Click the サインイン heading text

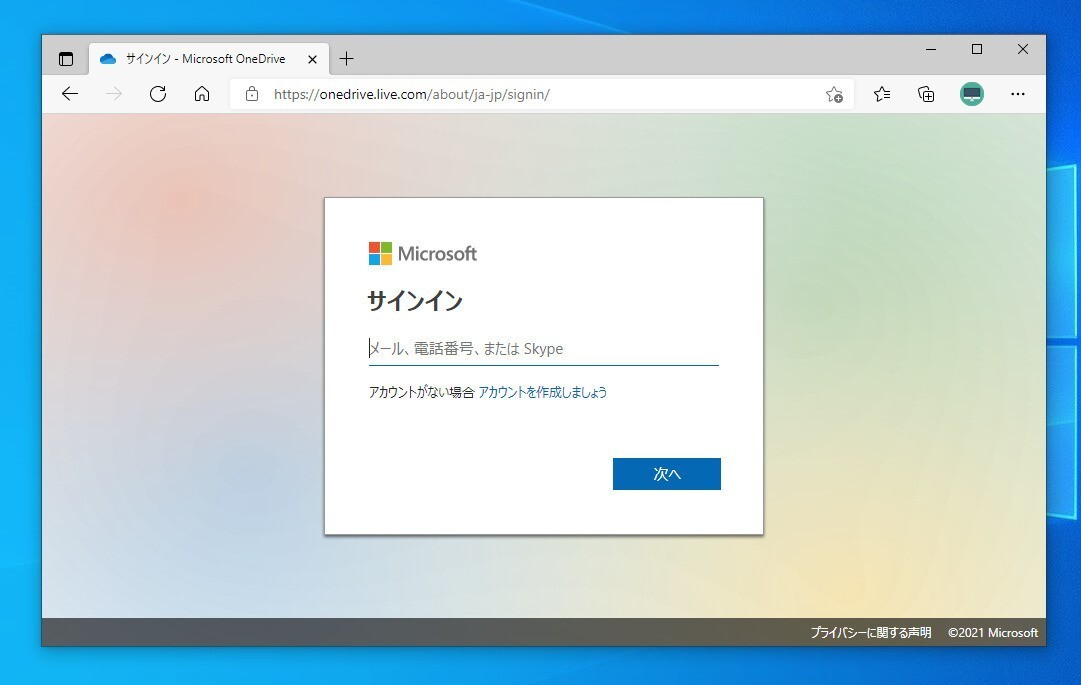coord(415,301)
